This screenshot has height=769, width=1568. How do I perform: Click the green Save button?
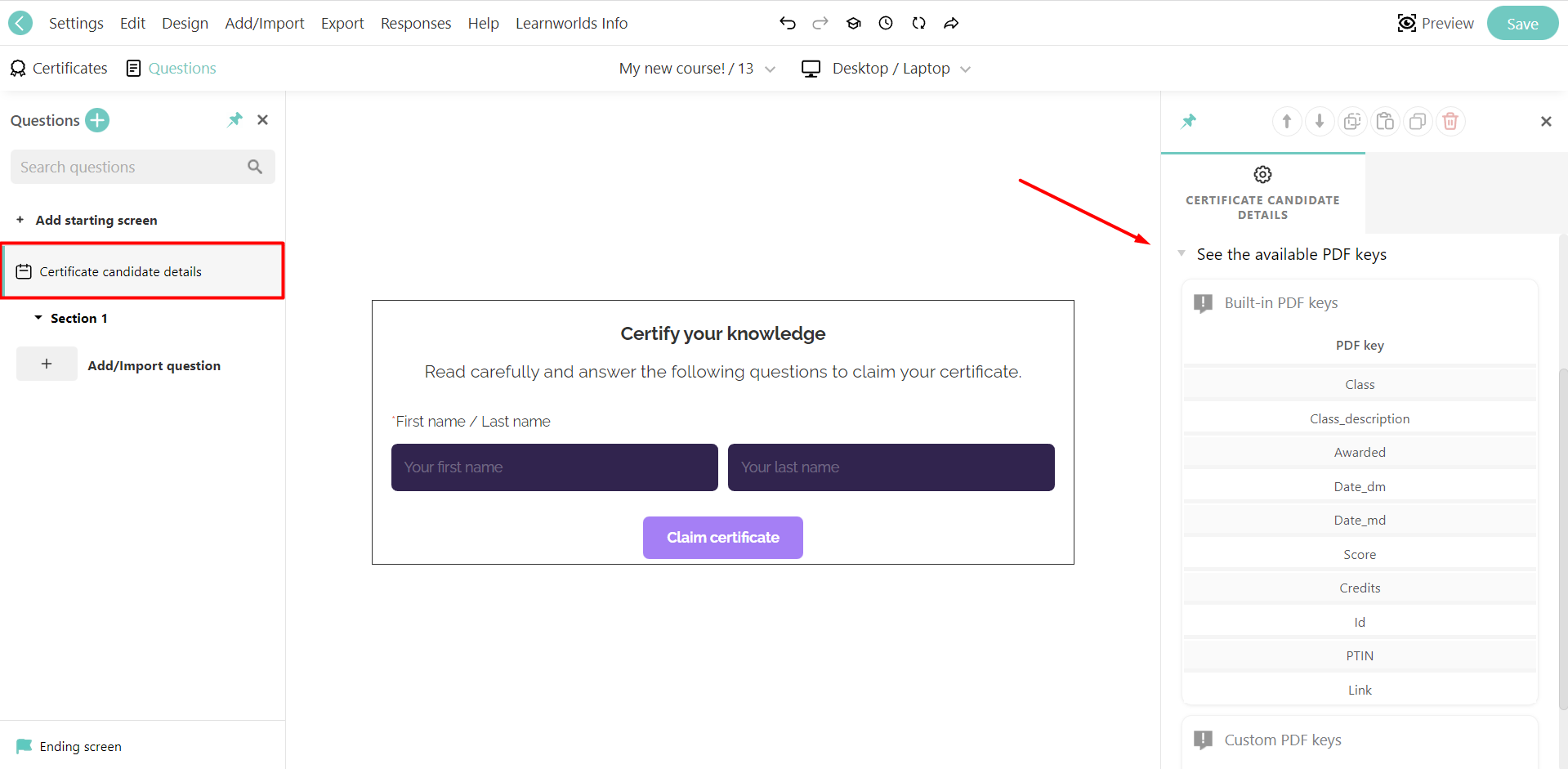(1521, 23)
